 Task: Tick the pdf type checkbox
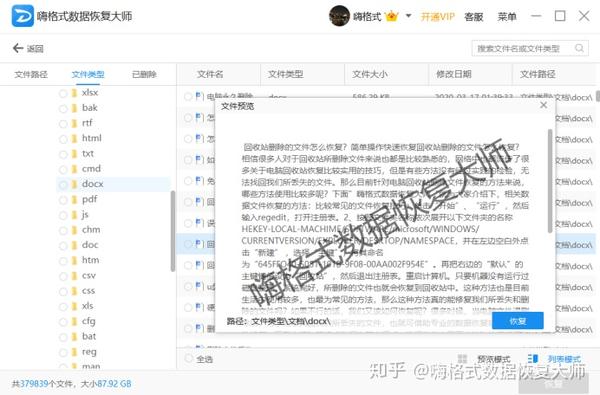(63, 200)
